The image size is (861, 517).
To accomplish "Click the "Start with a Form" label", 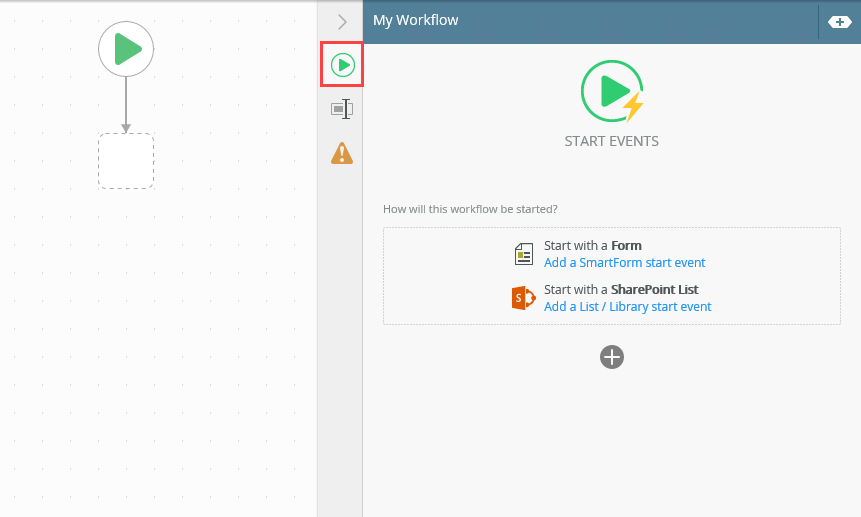I will click(x=592, y=245).
